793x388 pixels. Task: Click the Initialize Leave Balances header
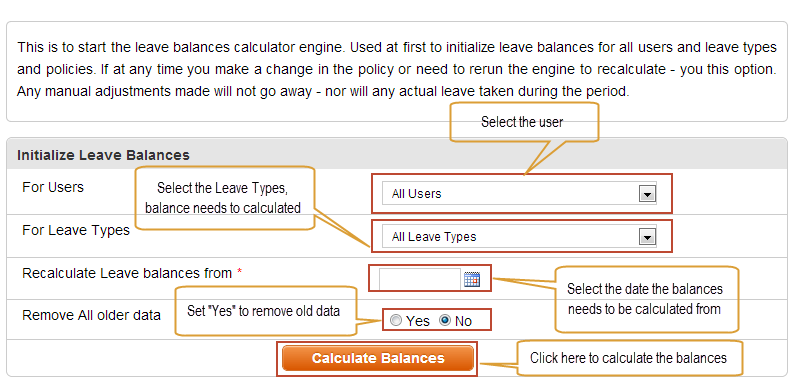(x=103, y=155)
